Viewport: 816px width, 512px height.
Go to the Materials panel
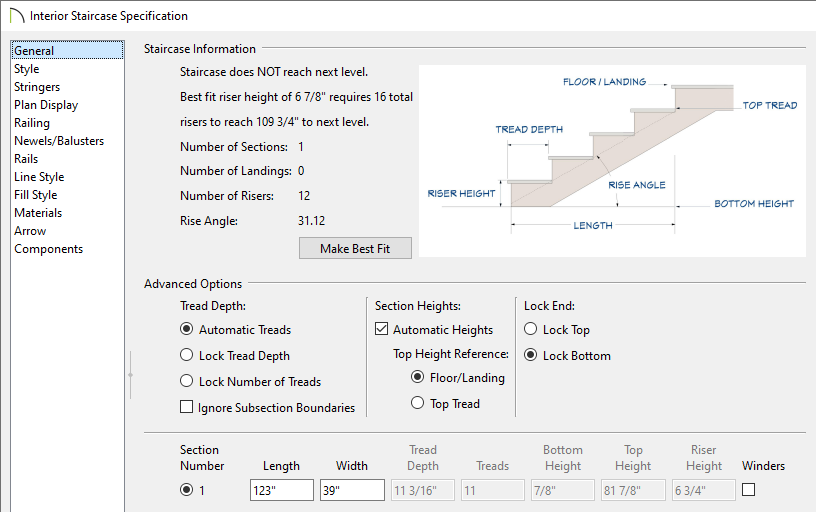coord(38,213)
